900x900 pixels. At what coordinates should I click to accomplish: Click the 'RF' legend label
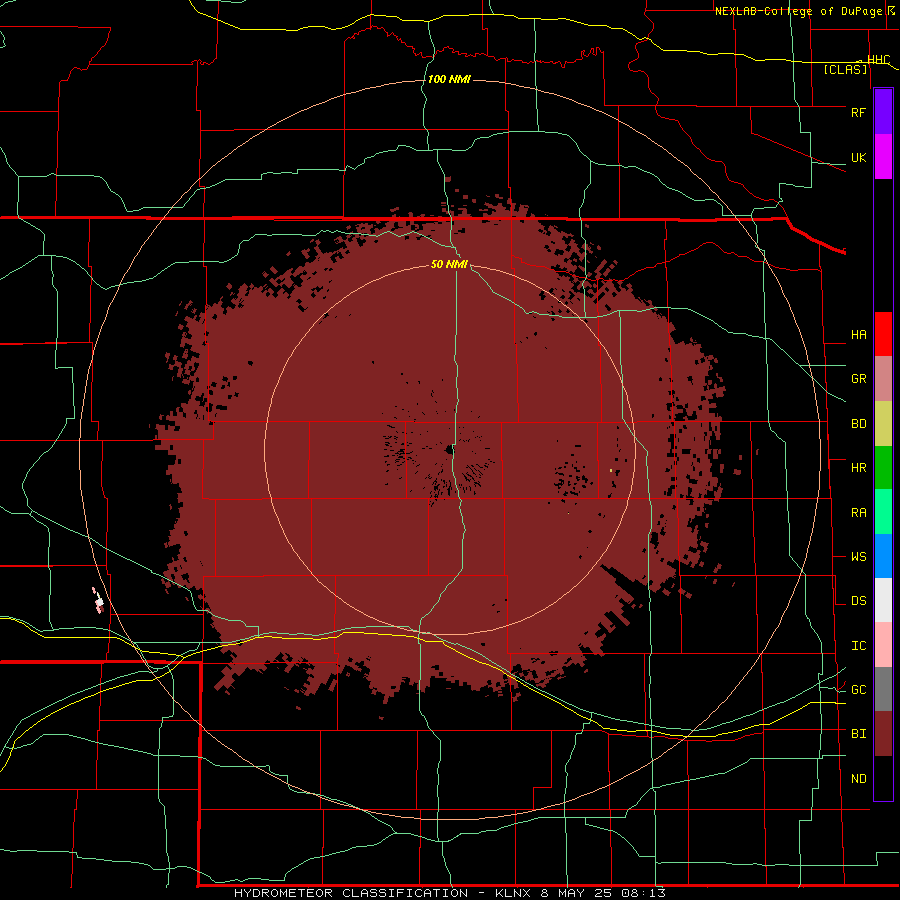(858, 112)
